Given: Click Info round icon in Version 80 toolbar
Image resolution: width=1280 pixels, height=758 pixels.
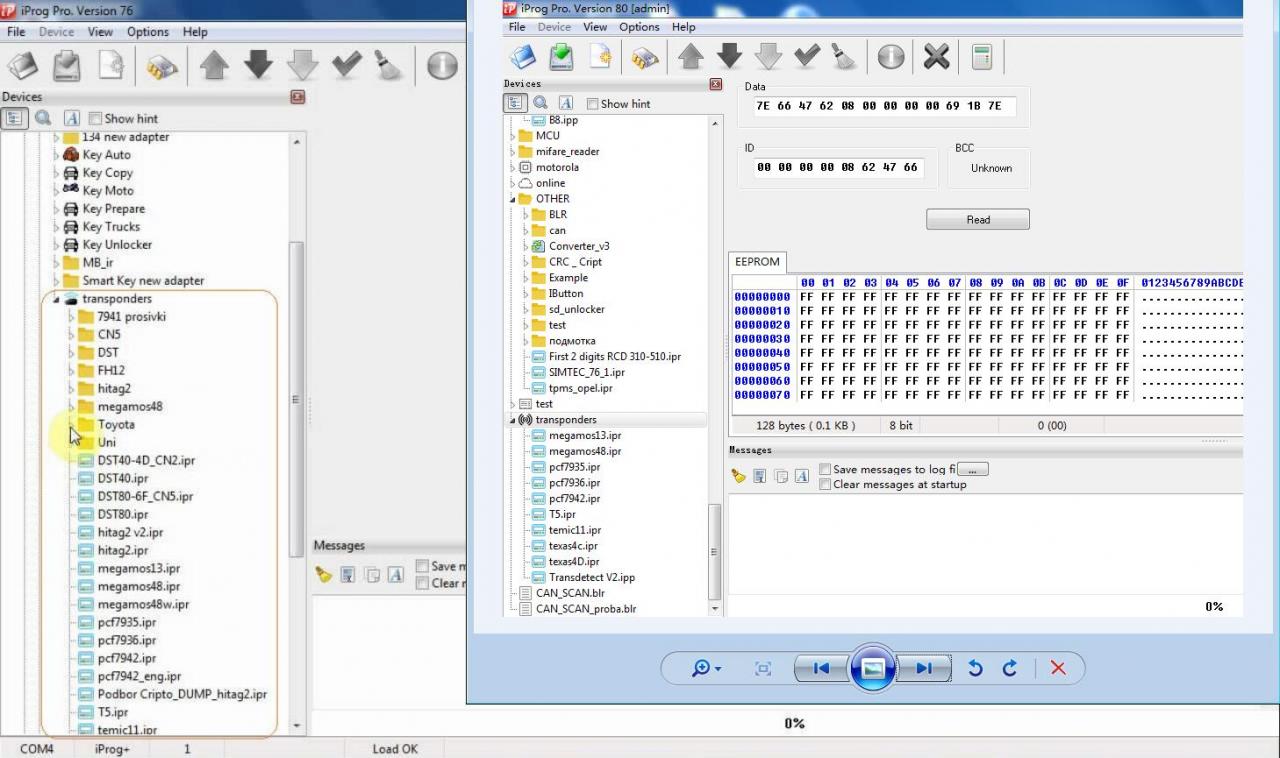Looking at the screenshot, I should (x=890, y=57).
